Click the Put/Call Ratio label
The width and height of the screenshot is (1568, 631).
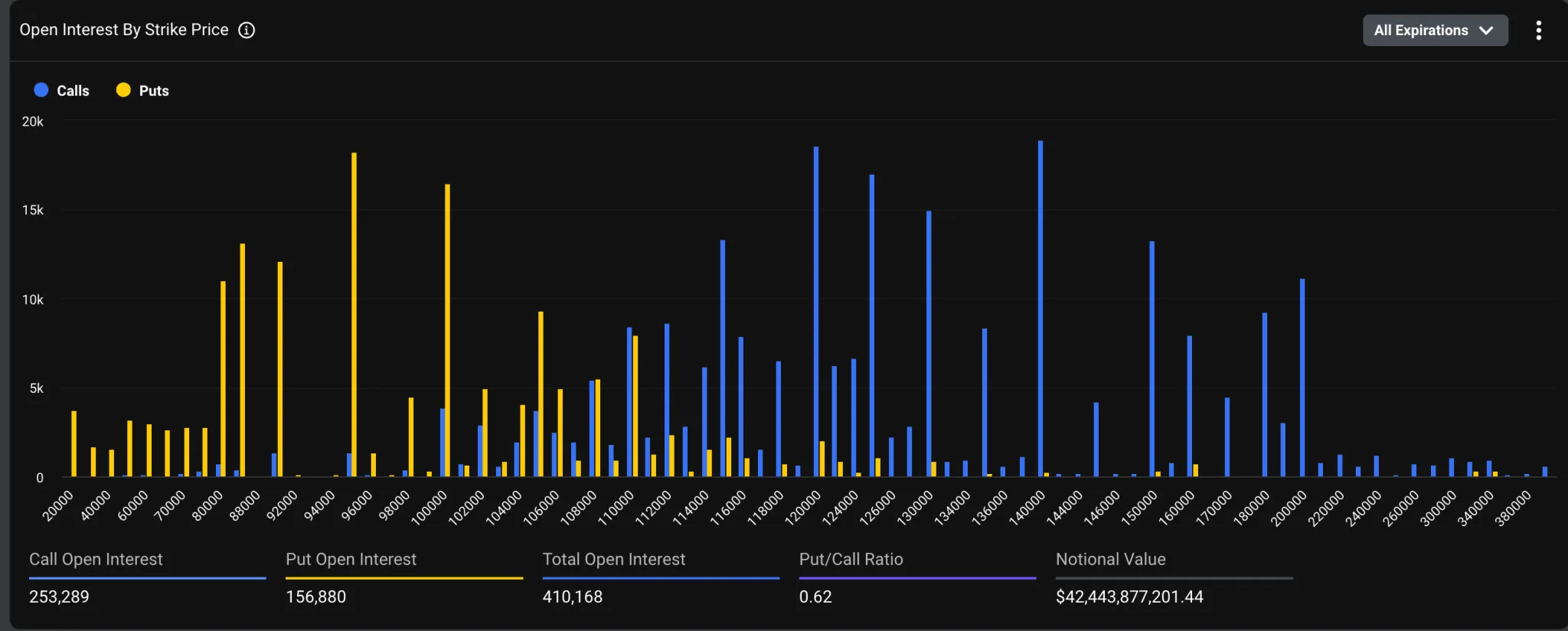coord(851,559)
